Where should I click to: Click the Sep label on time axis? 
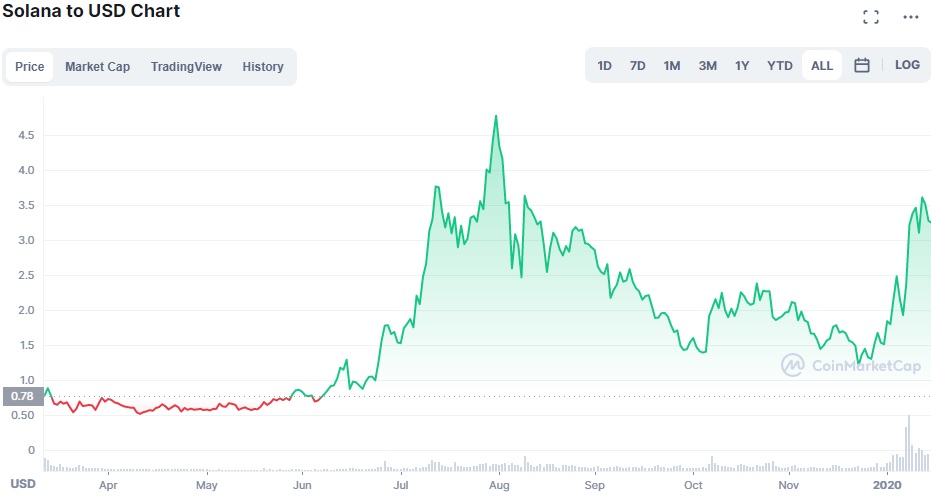point(594,485)
